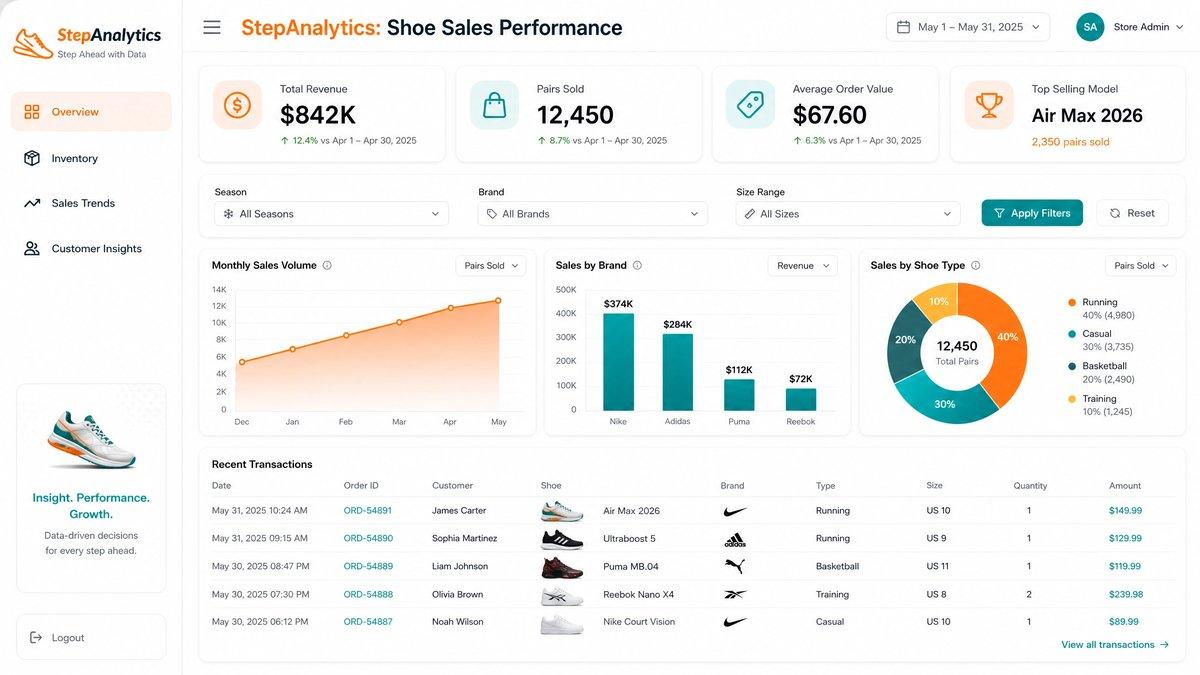1200x675 pixels.
Task: Click the Reset button
Action: (x=1132, y=213)
